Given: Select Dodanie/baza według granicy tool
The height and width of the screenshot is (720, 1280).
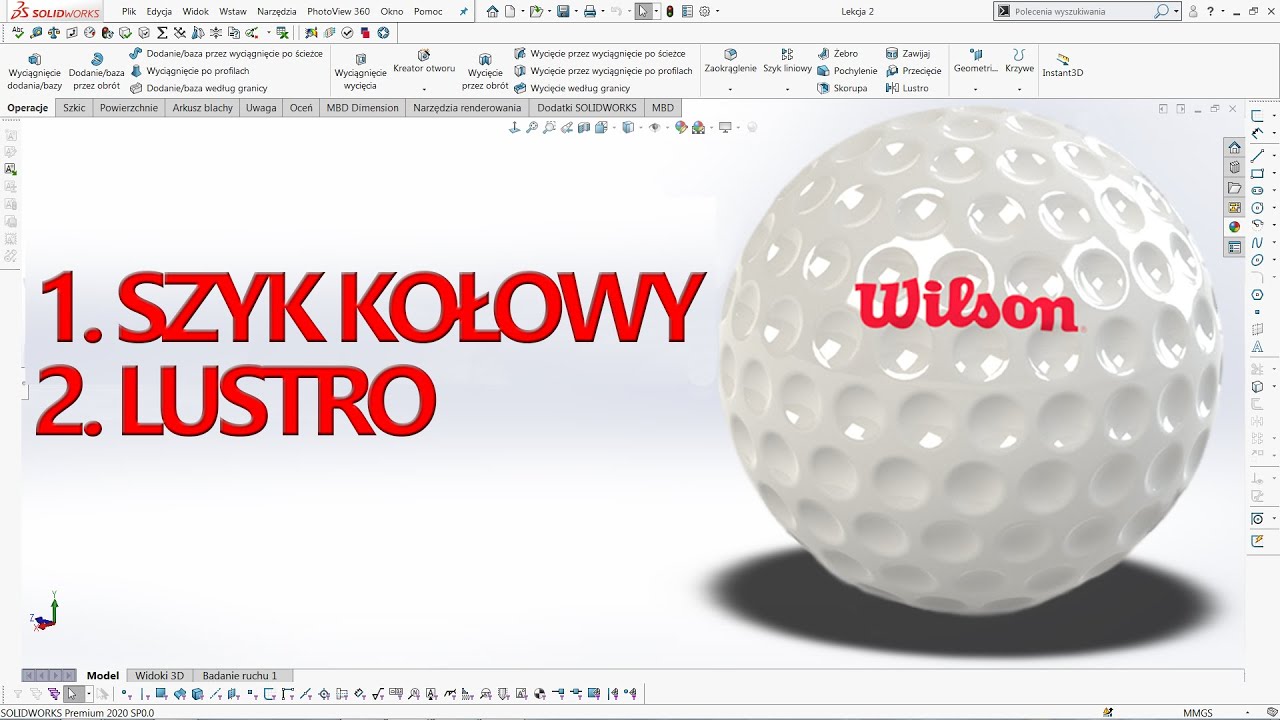Looking at the screenshot, I should tap(199, 88).
